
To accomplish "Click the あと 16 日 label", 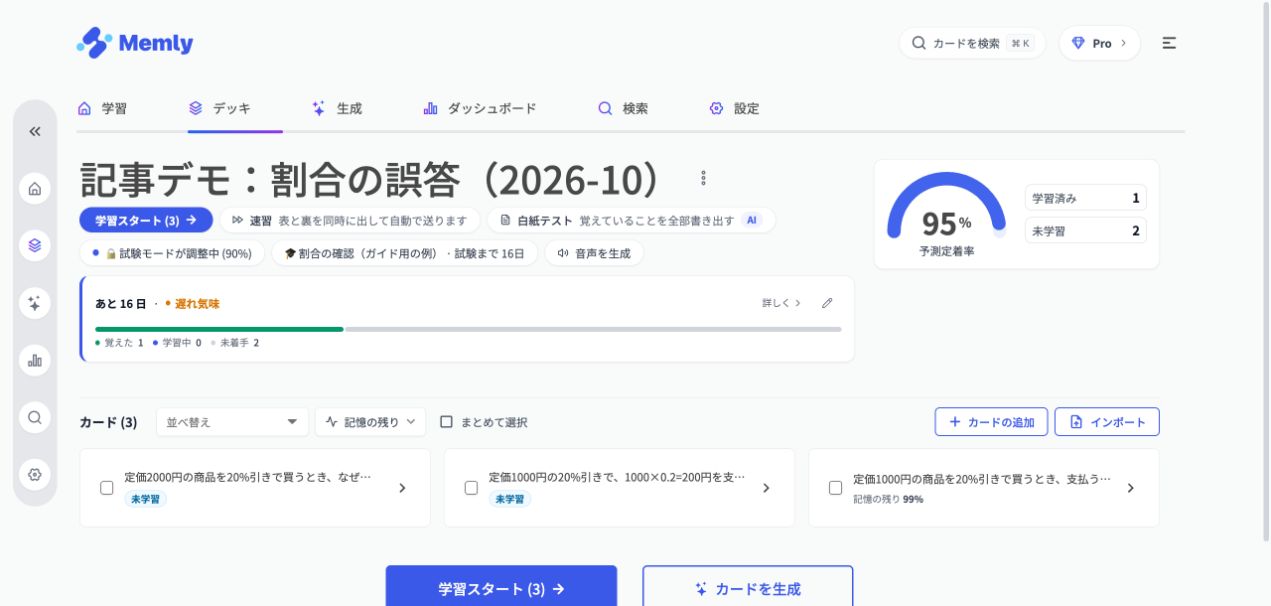I will (x=121, y=303).
